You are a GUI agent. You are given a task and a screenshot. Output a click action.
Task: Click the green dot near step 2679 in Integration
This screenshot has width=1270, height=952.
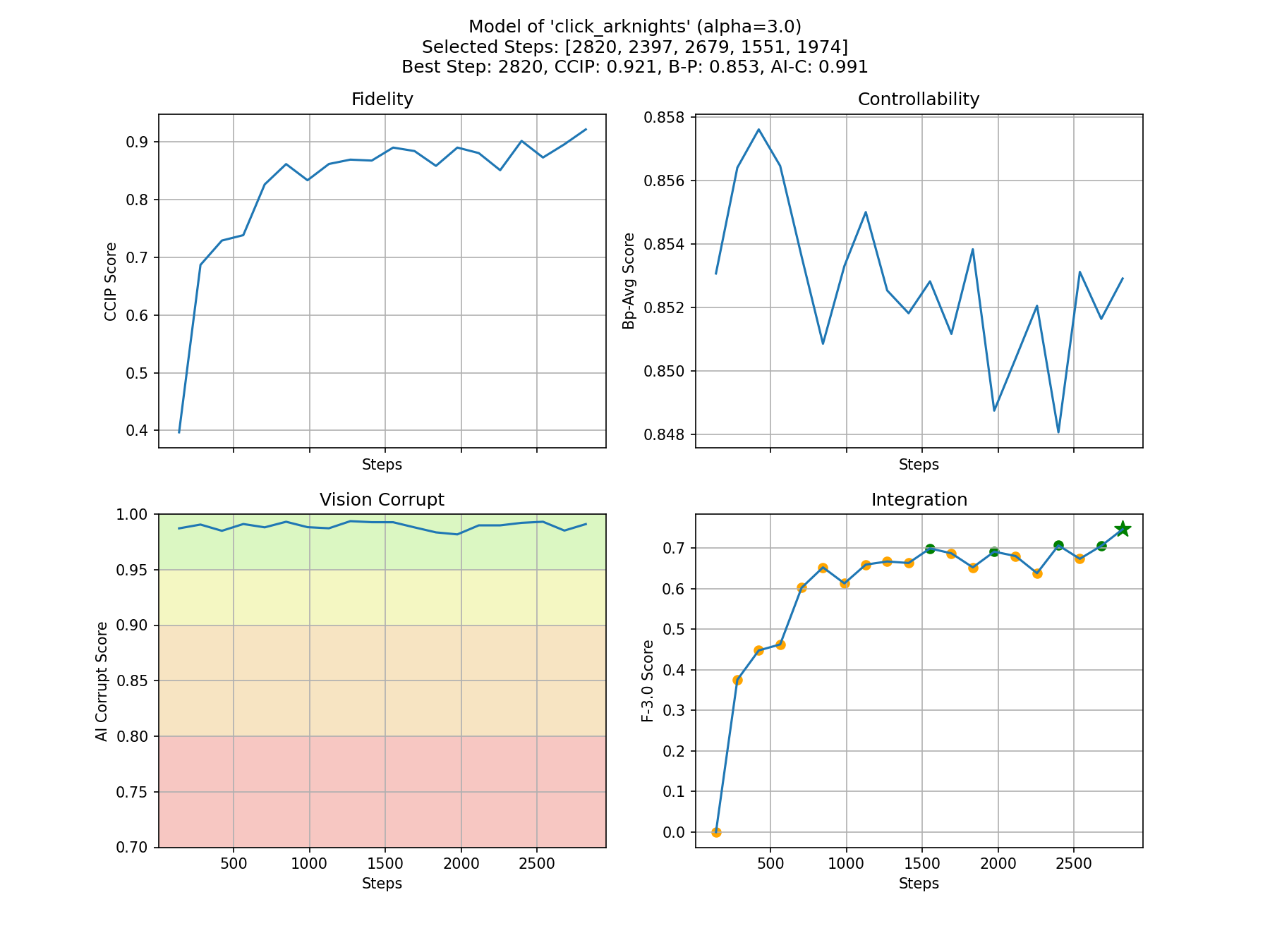point(1101,546)
